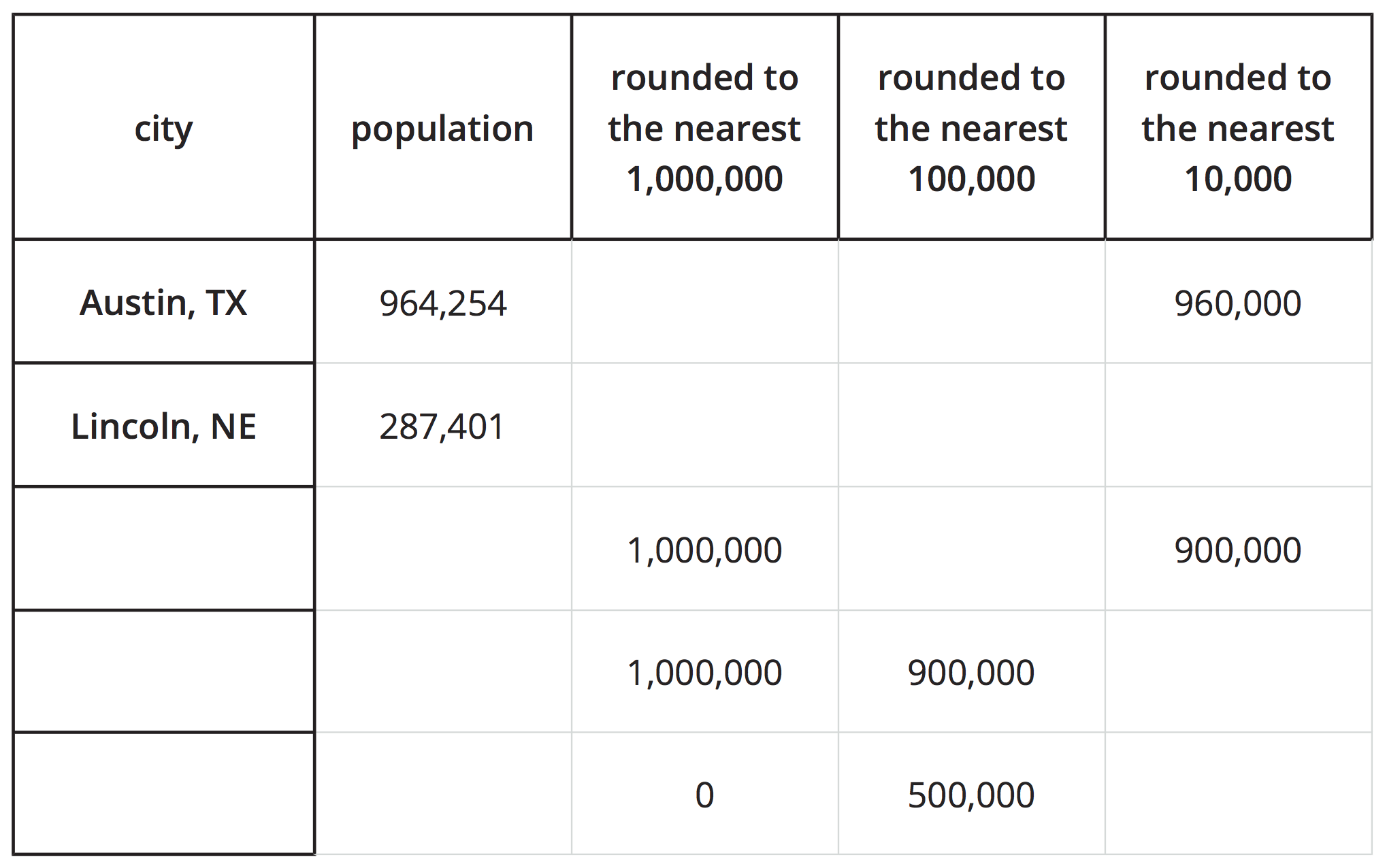Click the Lincoln, NE city cell
The height and width of the screenshot is (868, 1387).
[163, 427]
